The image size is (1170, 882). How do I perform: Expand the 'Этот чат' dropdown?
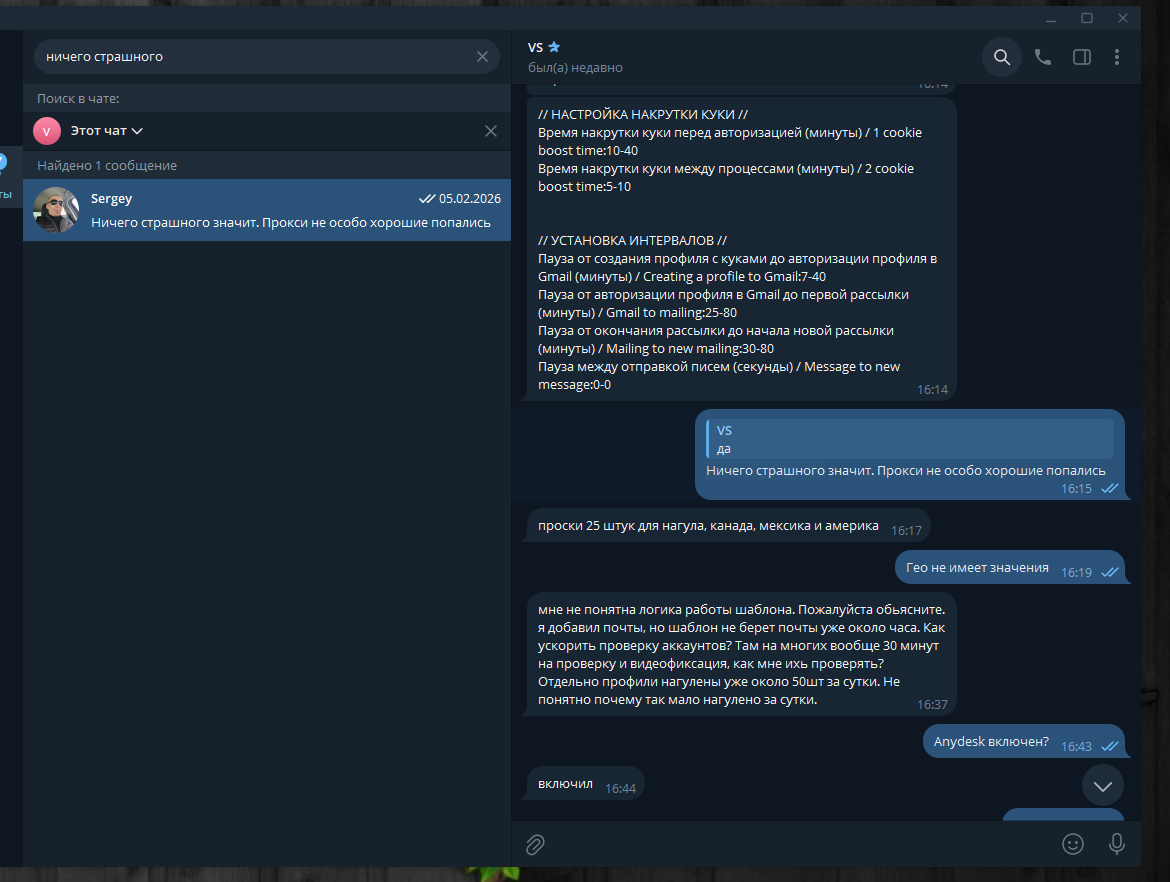point(107,131)
